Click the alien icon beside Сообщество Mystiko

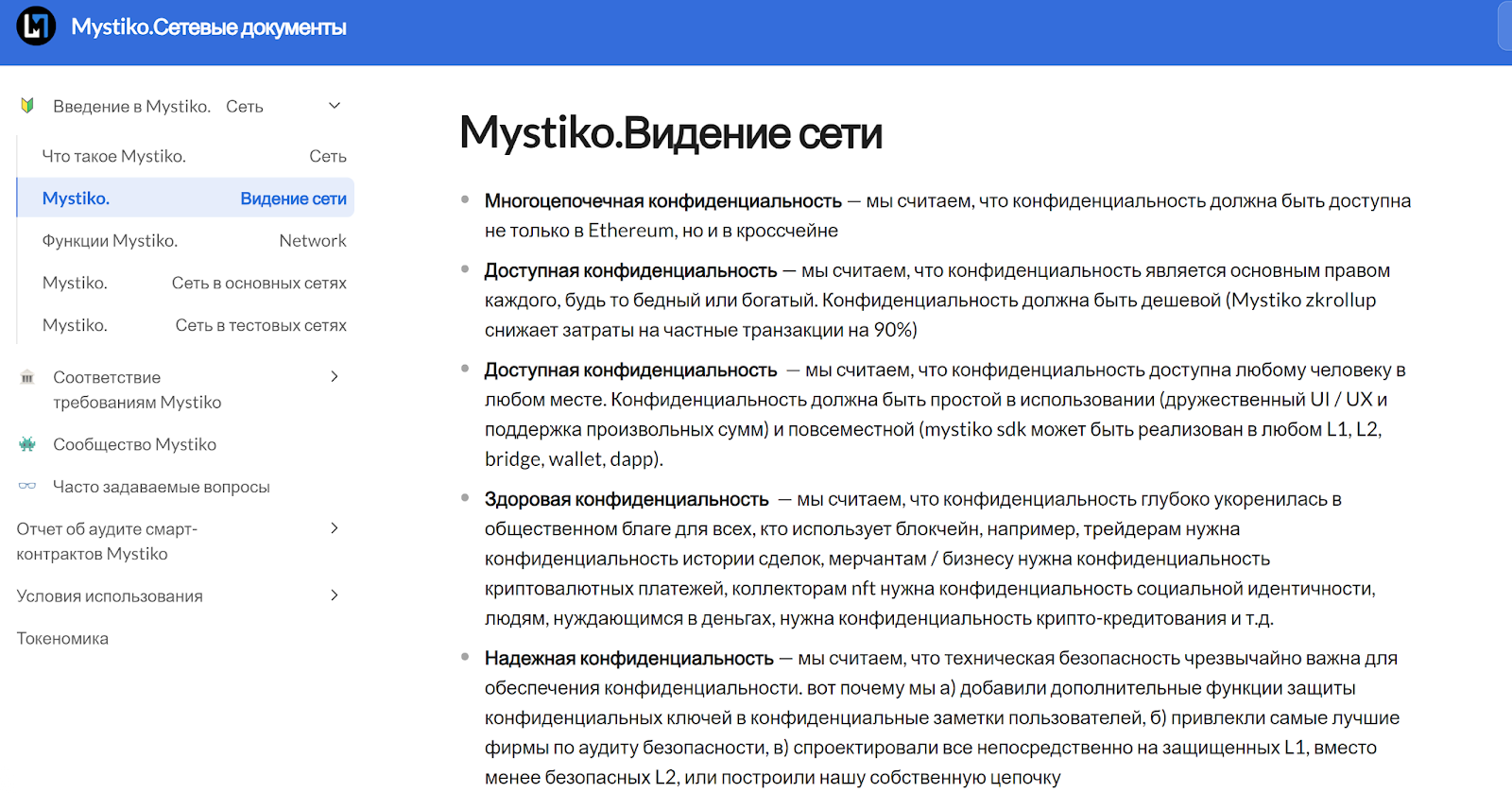click(27, 444)
